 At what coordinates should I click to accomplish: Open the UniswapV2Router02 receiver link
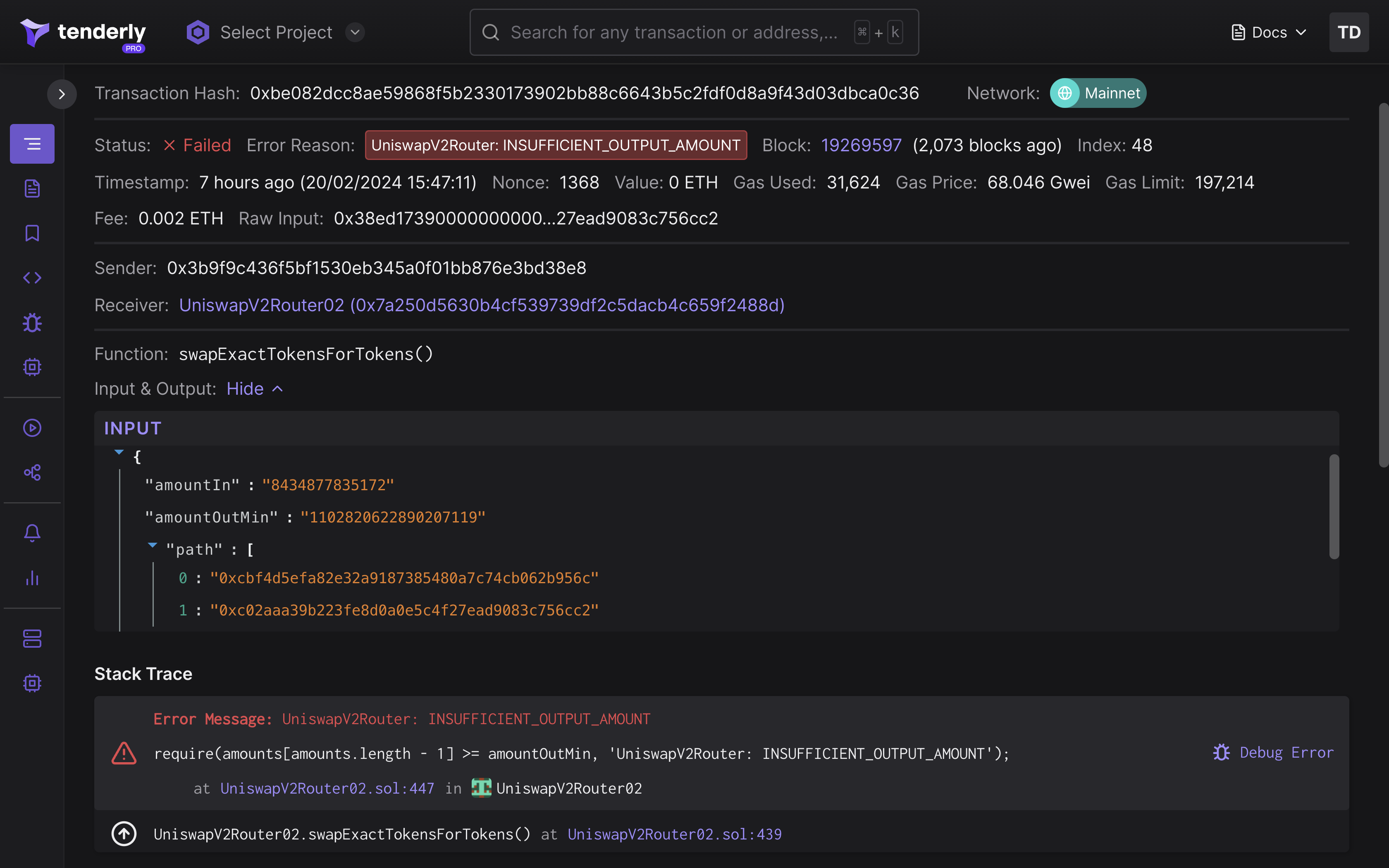482,305
